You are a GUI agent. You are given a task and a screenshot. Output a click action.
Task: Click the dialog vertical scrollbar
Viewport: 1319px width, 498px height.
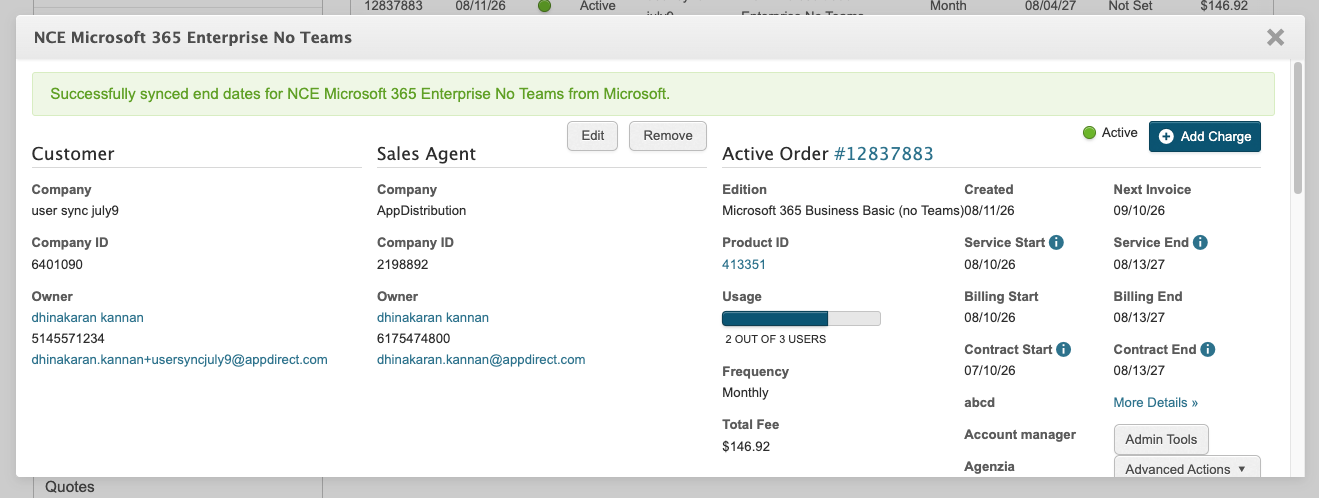pos(1298,128)
